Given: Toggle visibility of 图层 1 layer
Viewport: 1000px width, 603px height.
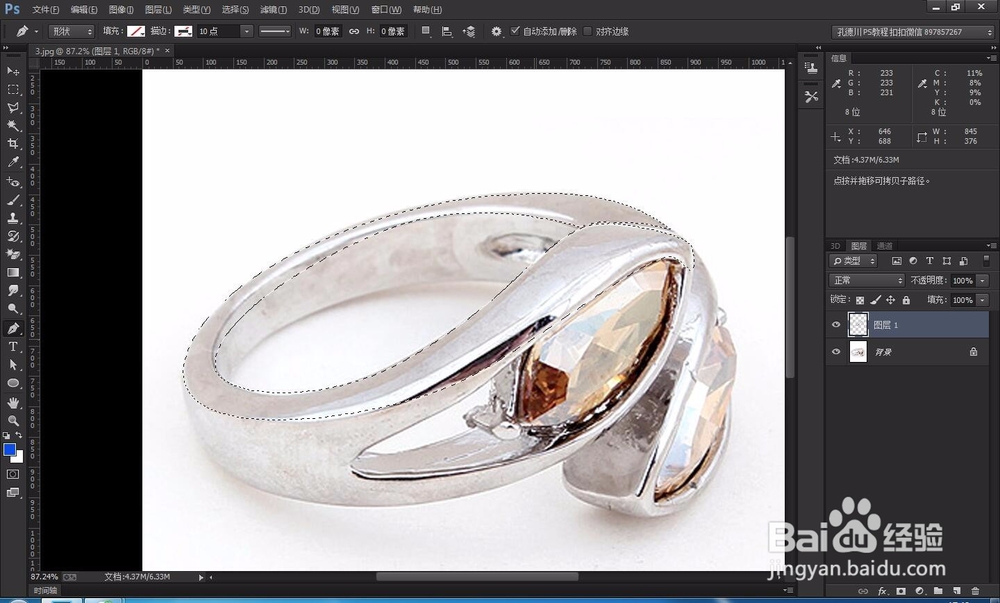Looking at the screenshot, I should click(x=837, y=324).
